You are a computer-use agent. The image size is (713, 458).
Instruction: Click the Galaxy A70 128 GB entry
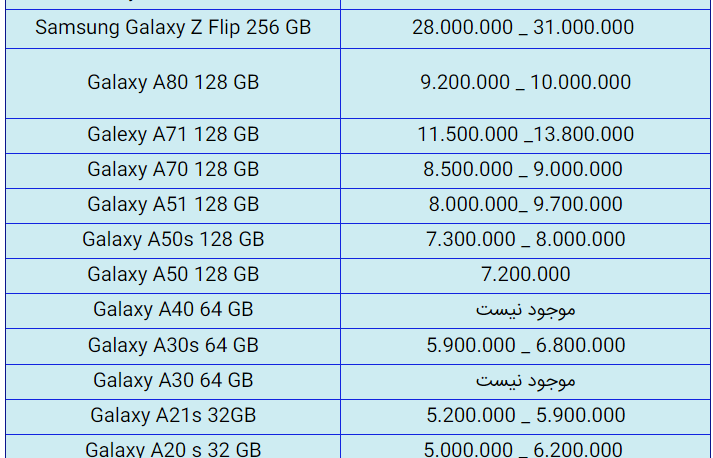point(173,170)
